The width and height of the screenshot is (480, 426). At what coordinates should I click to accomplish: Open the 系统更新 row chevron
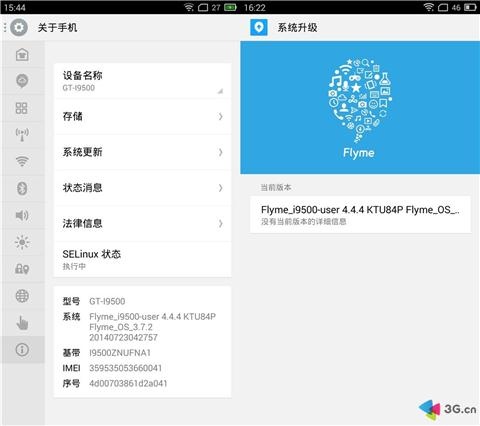pos(220,152)
